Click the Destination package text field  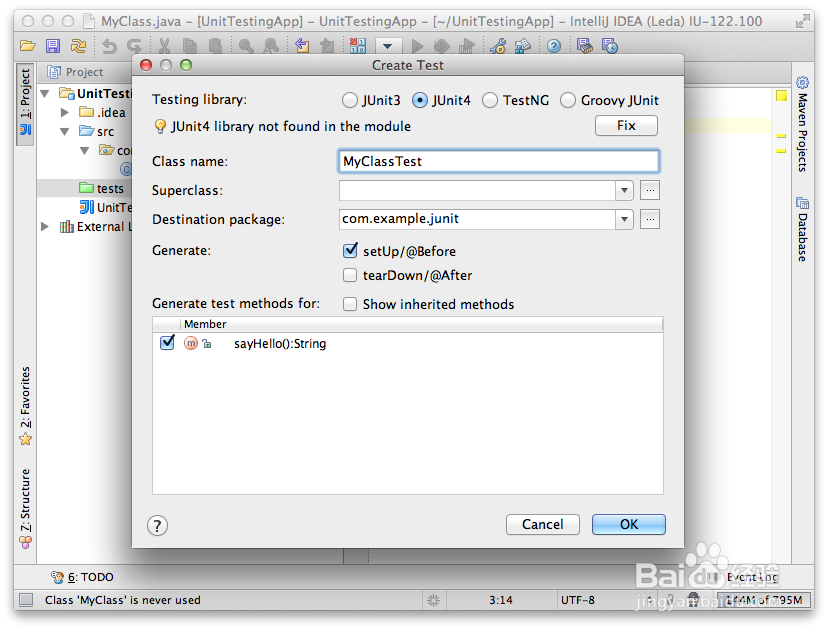[x=477, y=219]
